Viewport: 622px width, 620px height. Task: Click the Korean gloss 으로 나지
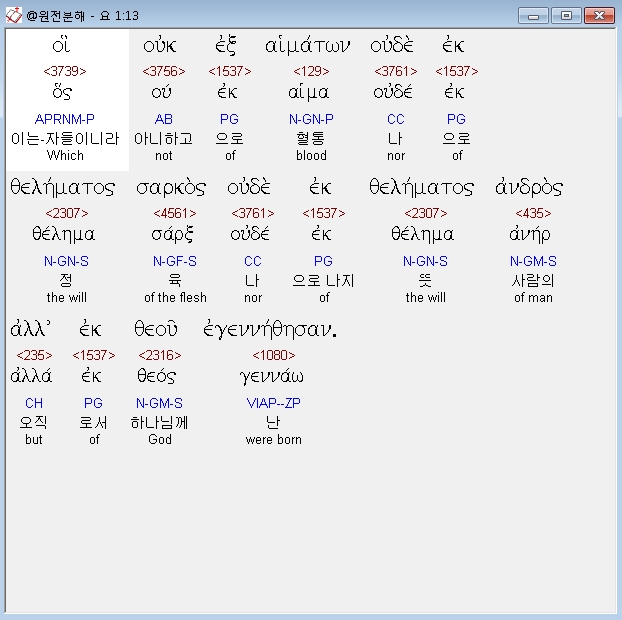pyautogui.click(x=323, y=280)
